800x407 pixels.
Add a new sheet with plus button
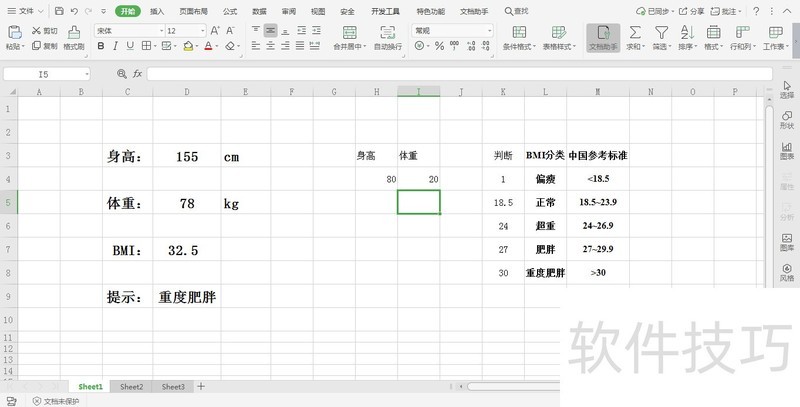(201, 387)
